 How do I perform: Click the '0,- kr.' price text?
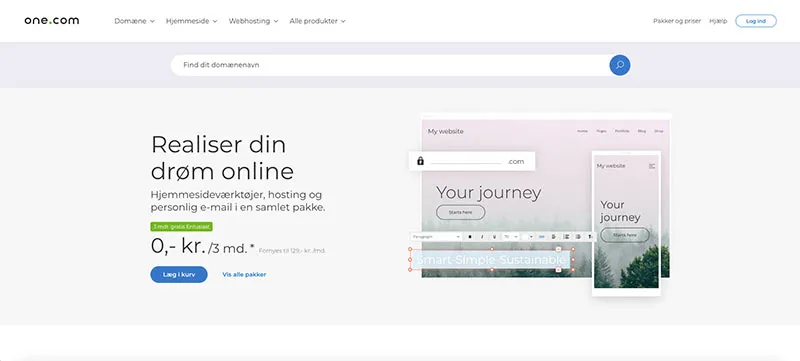click(x=178, y=246)
